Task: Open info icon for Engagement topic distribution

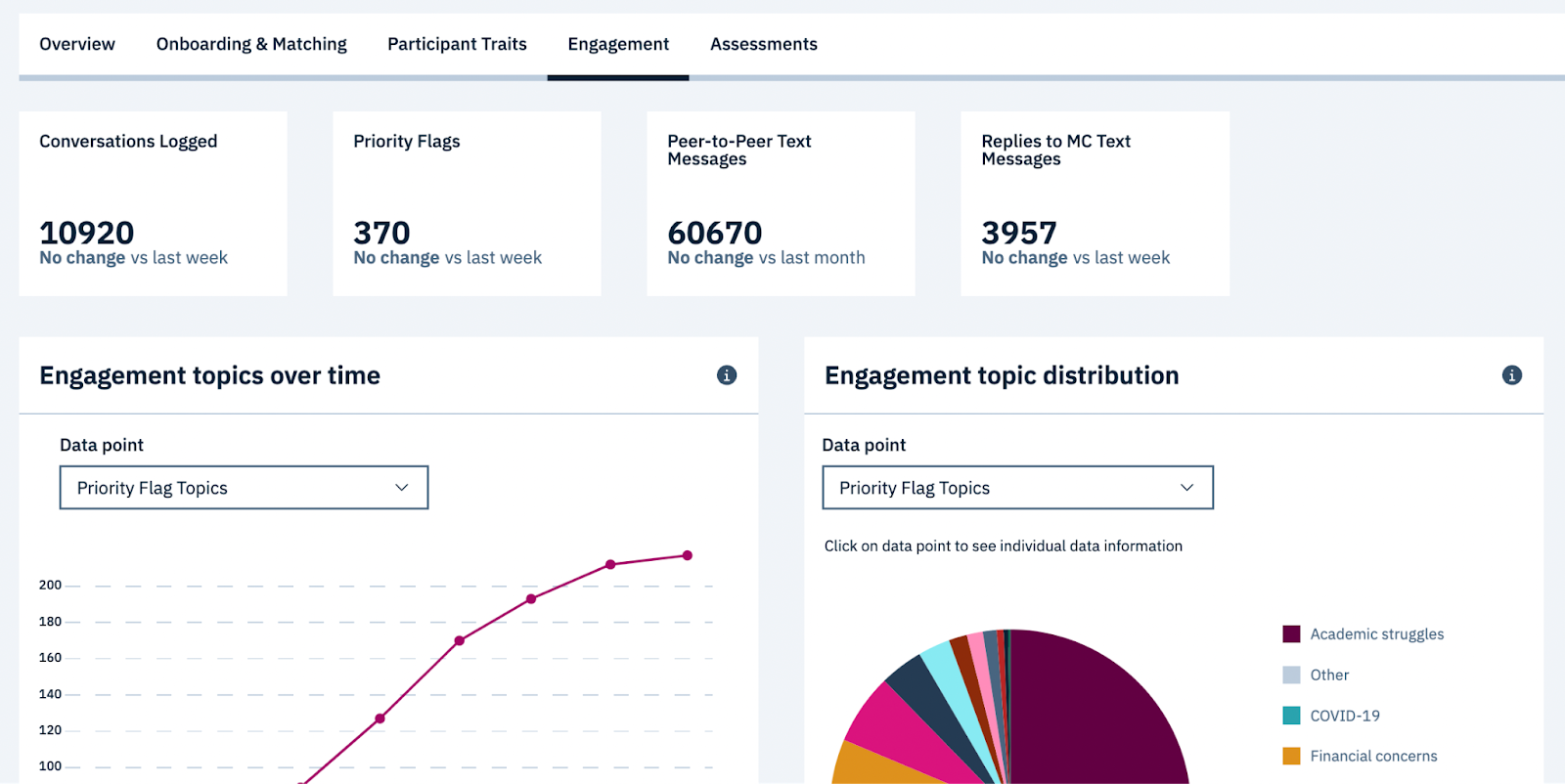Action: coord(1512,375)
